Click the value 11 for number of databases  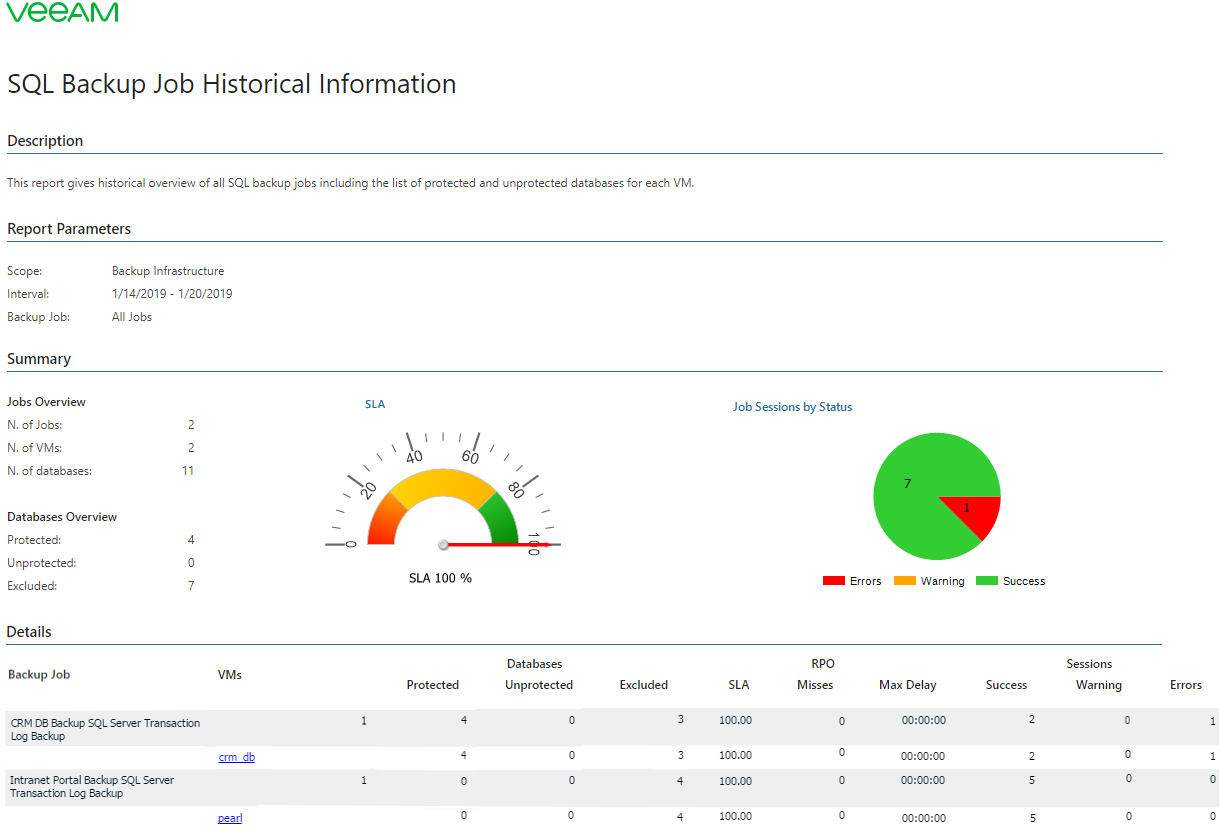click(x=188, y=471)
